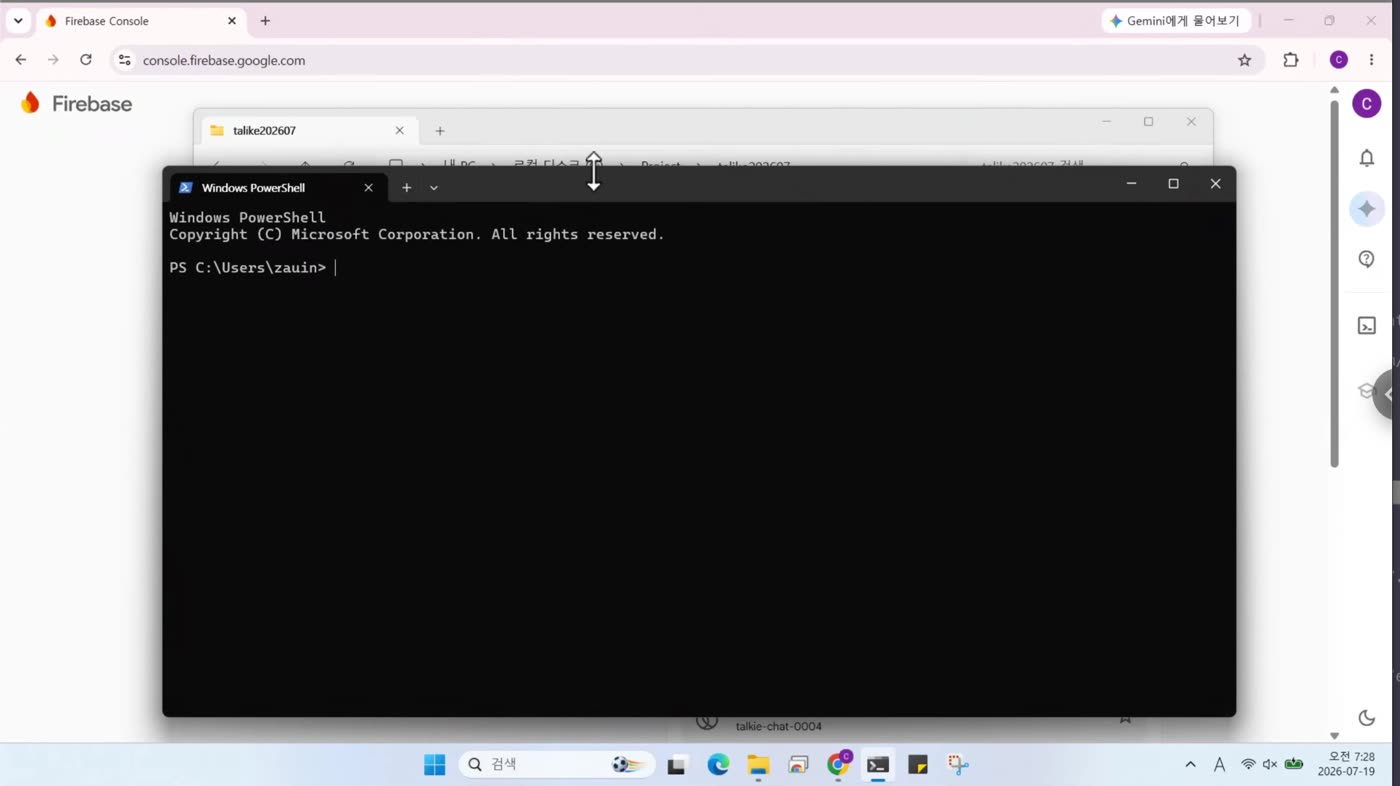The width and height of the screenshot is (1400, 786).
Task: Add a new tab in File Explorer
Action: 439,131
